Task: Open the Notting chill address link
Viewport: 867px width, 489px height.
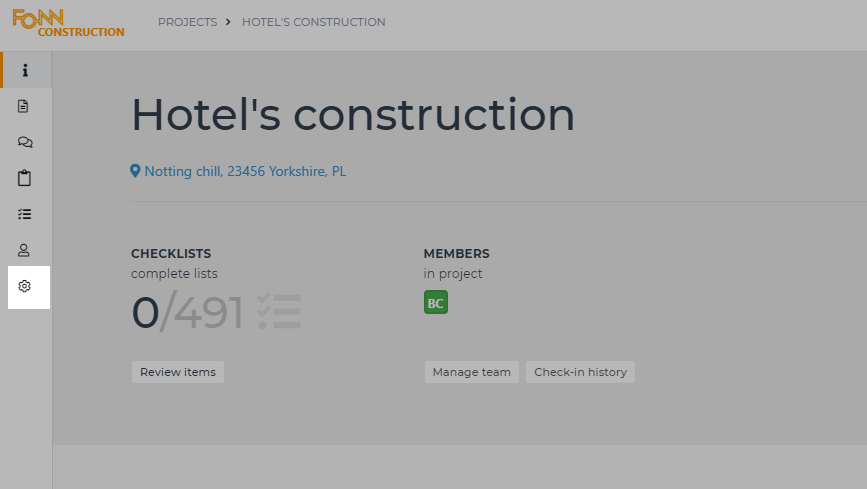Action: [245, 171]
